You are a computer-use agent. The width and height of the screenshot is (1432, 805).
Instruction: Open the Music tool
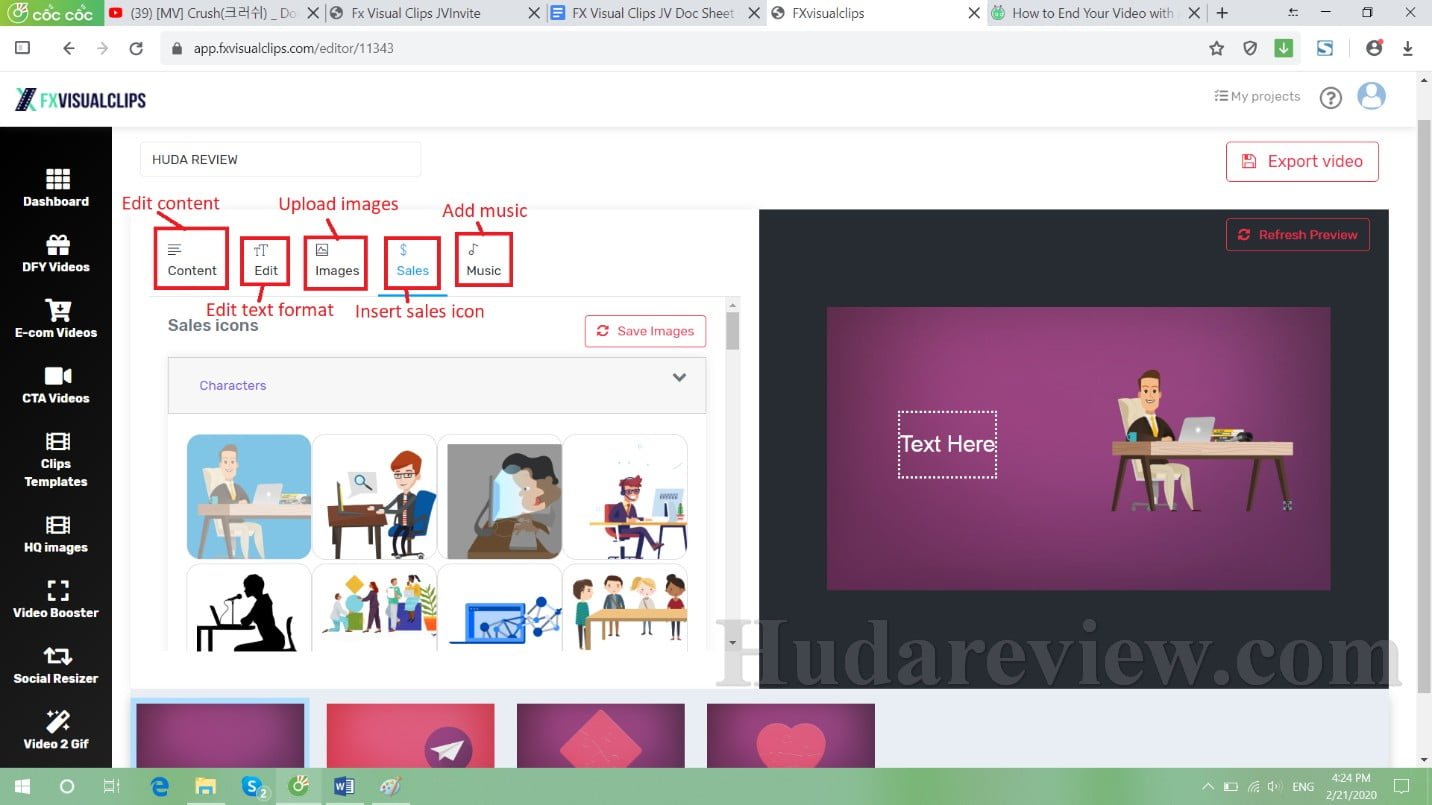point(483,258)
